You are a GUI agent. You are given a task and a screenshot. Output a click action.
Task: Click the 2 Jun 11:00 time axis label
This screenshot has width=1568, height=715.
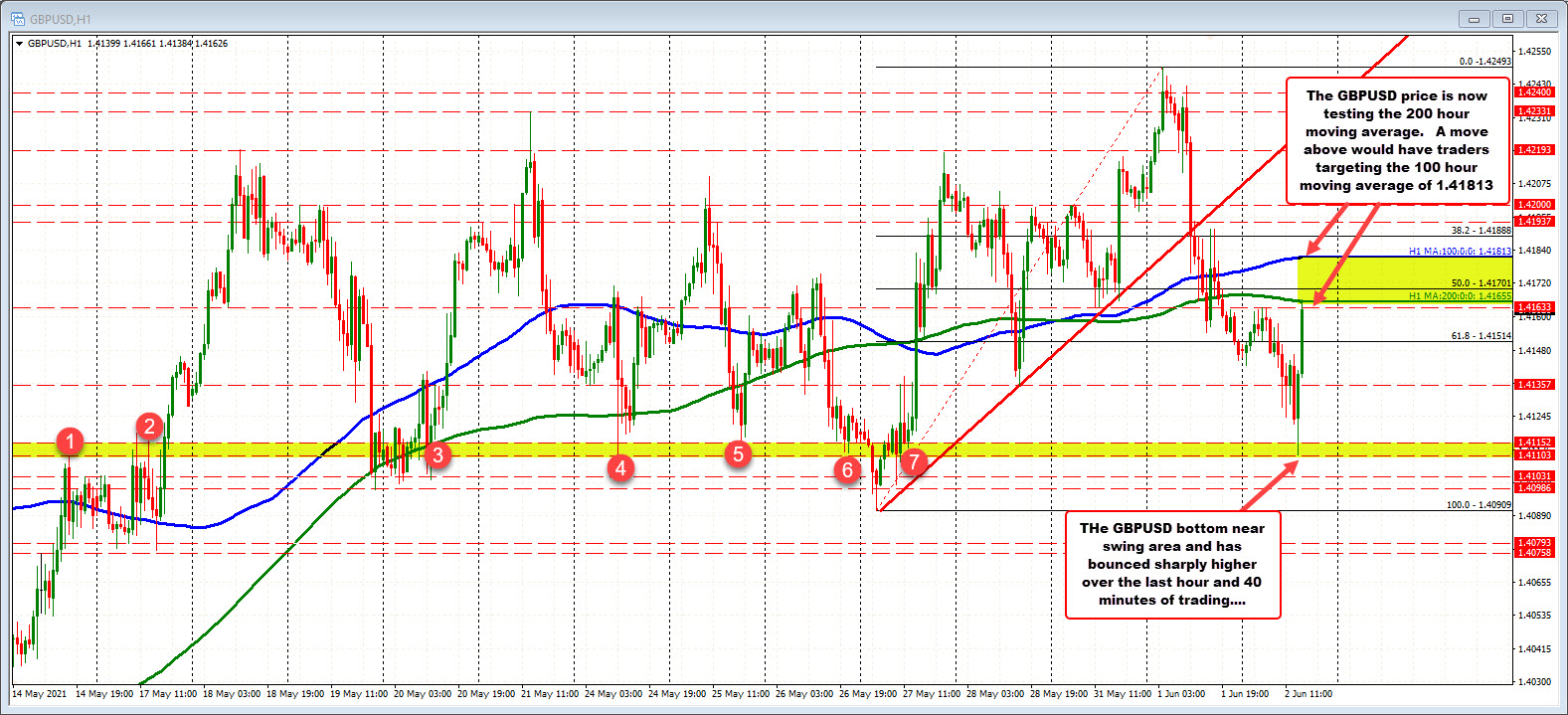(x=1308, y=694)
